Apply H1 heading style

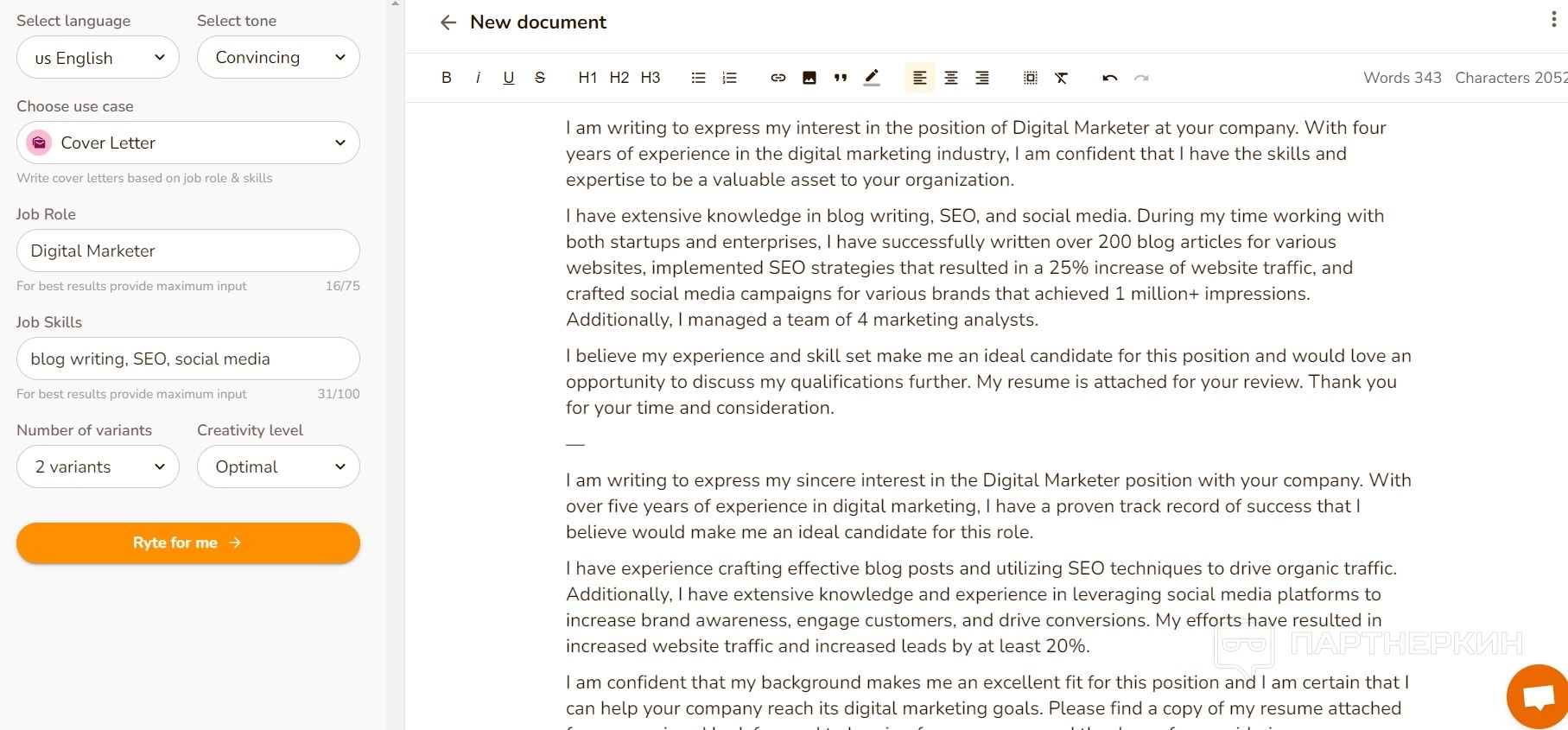587,78
